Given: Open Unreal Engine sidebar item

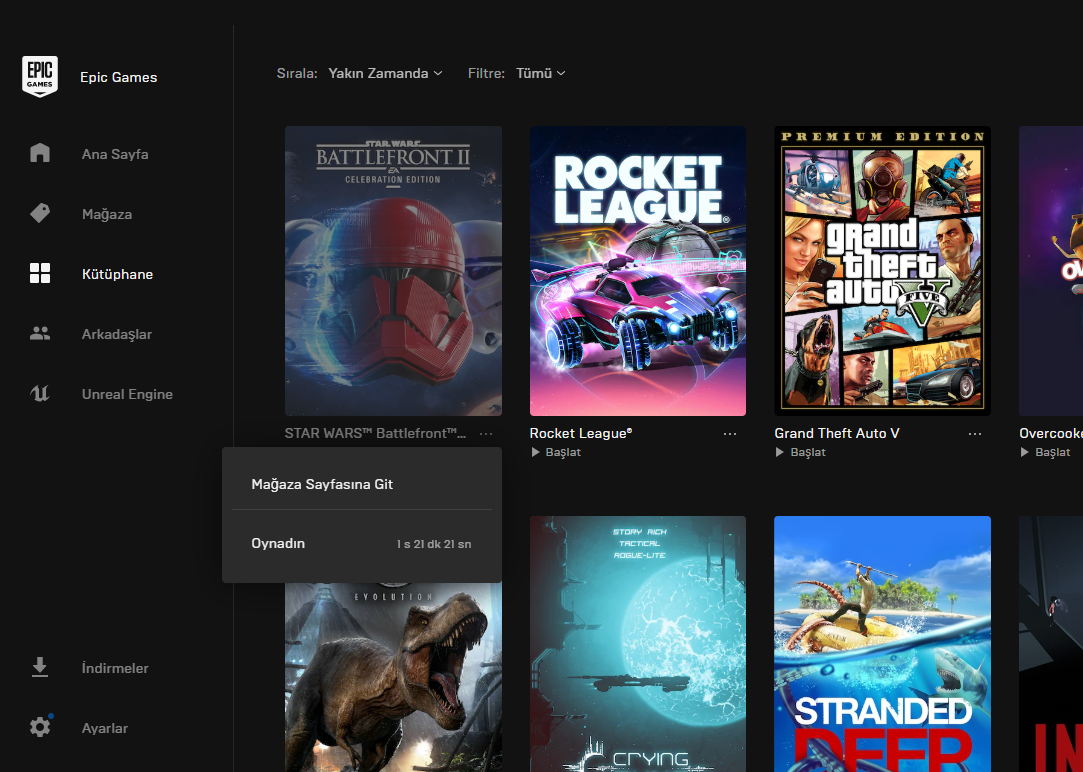Looking at the screenshot, I should (127, 394).
